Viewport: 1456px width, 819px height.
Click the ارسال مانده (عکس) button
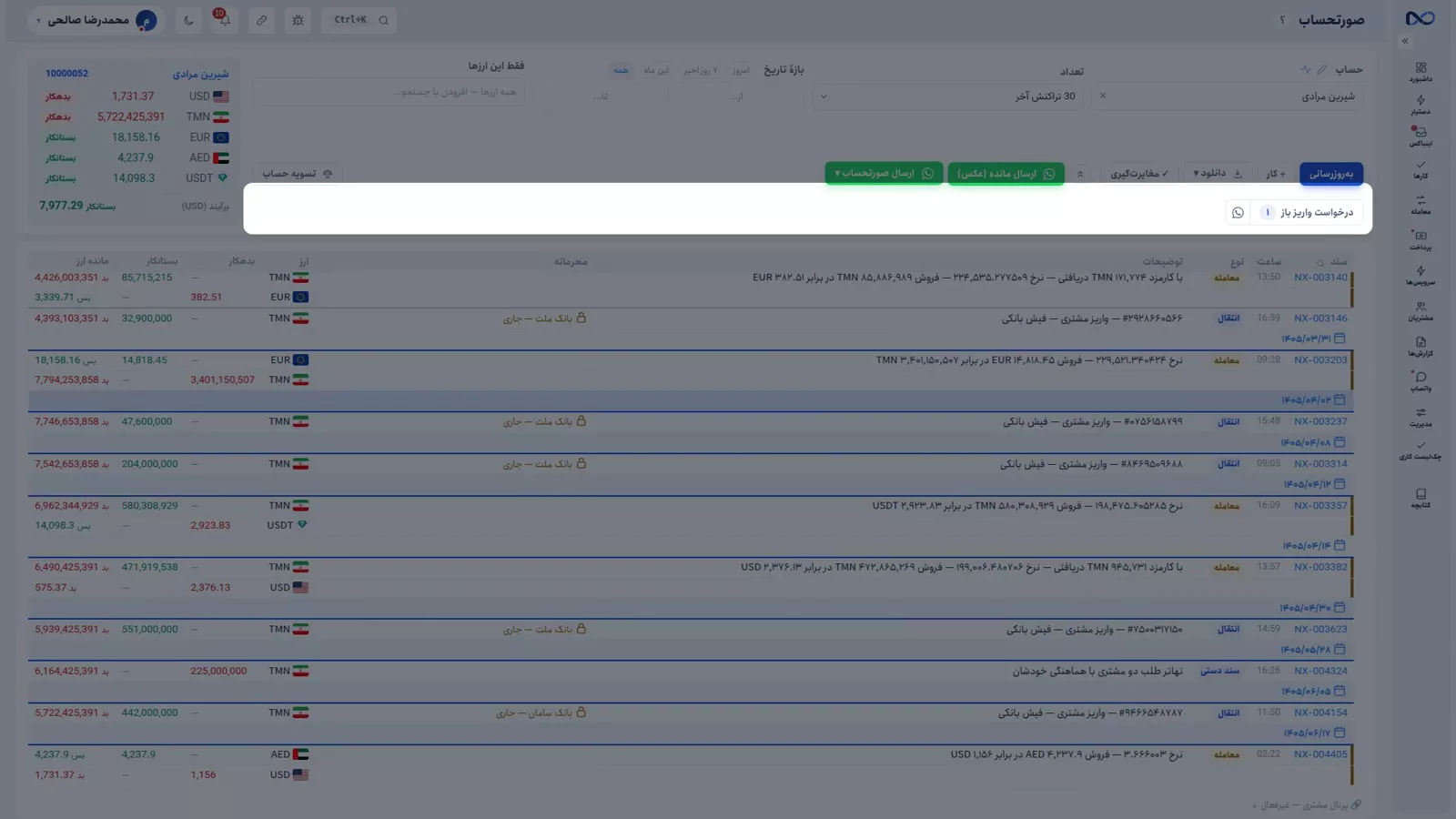[x=1006, y=173]
